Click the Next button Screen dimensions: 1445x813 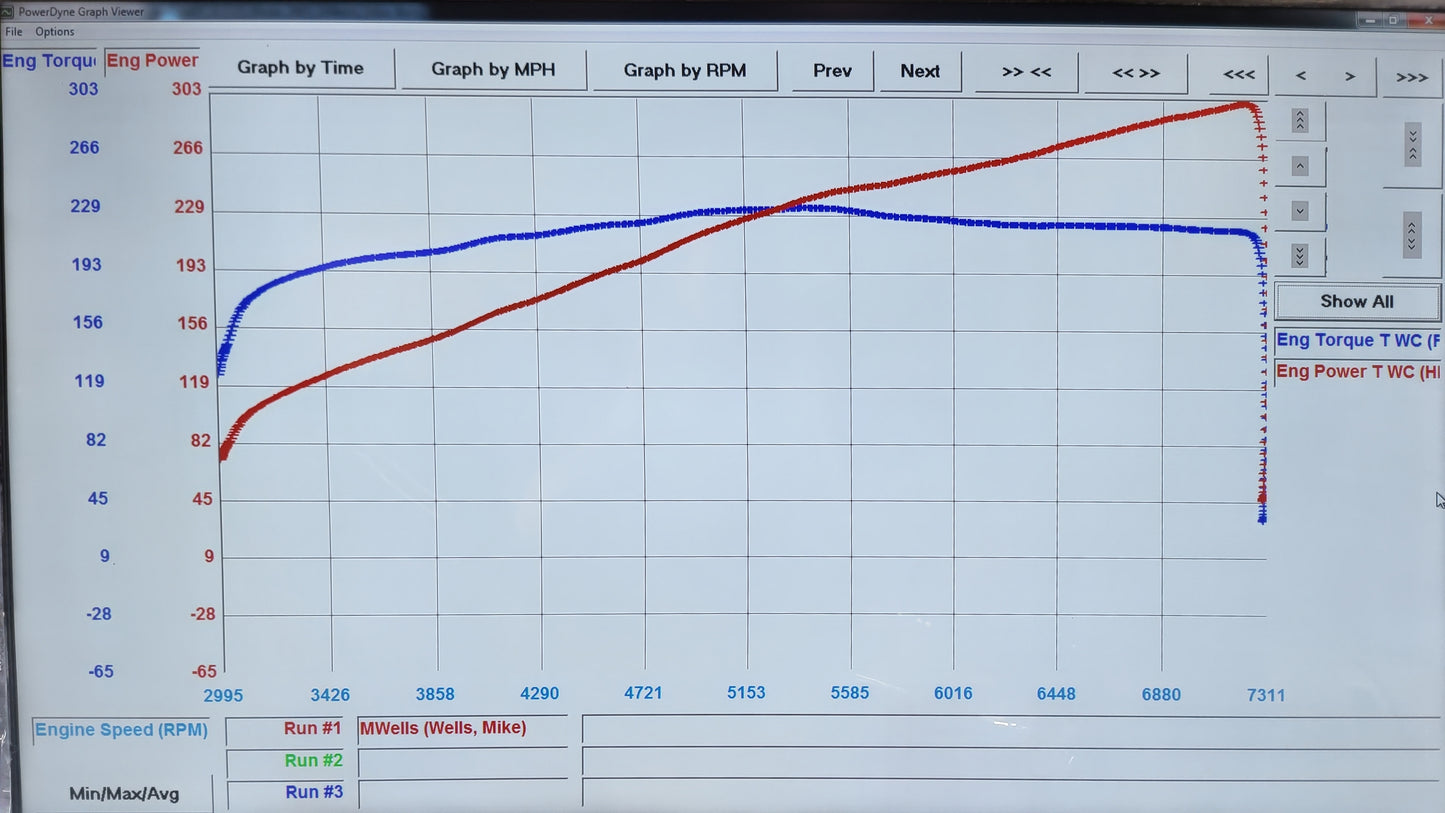click(919, 71)
